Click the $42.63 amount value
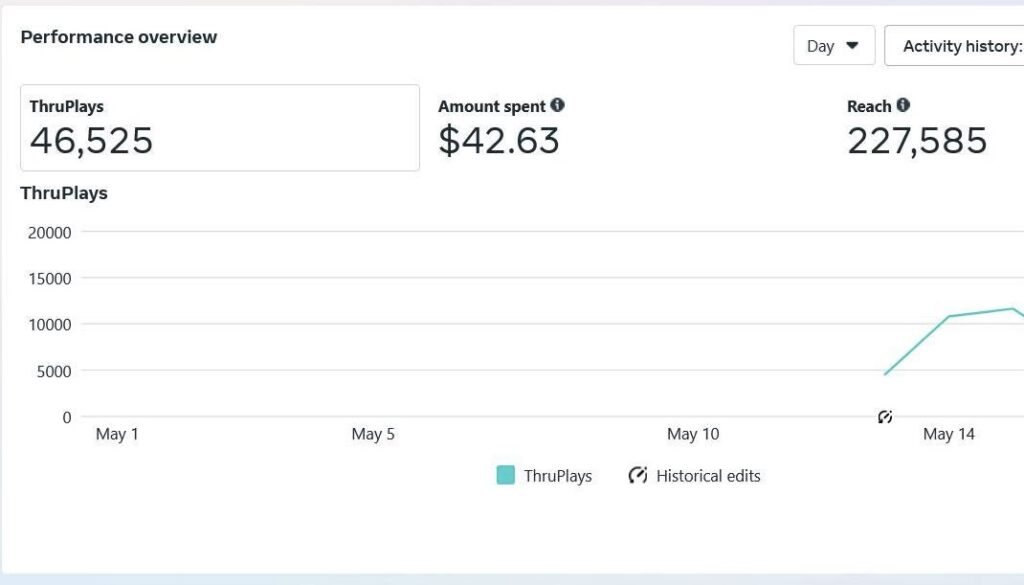Image resolution: width=1024 pixels, height=585 pixels. (x=499, y=140)
